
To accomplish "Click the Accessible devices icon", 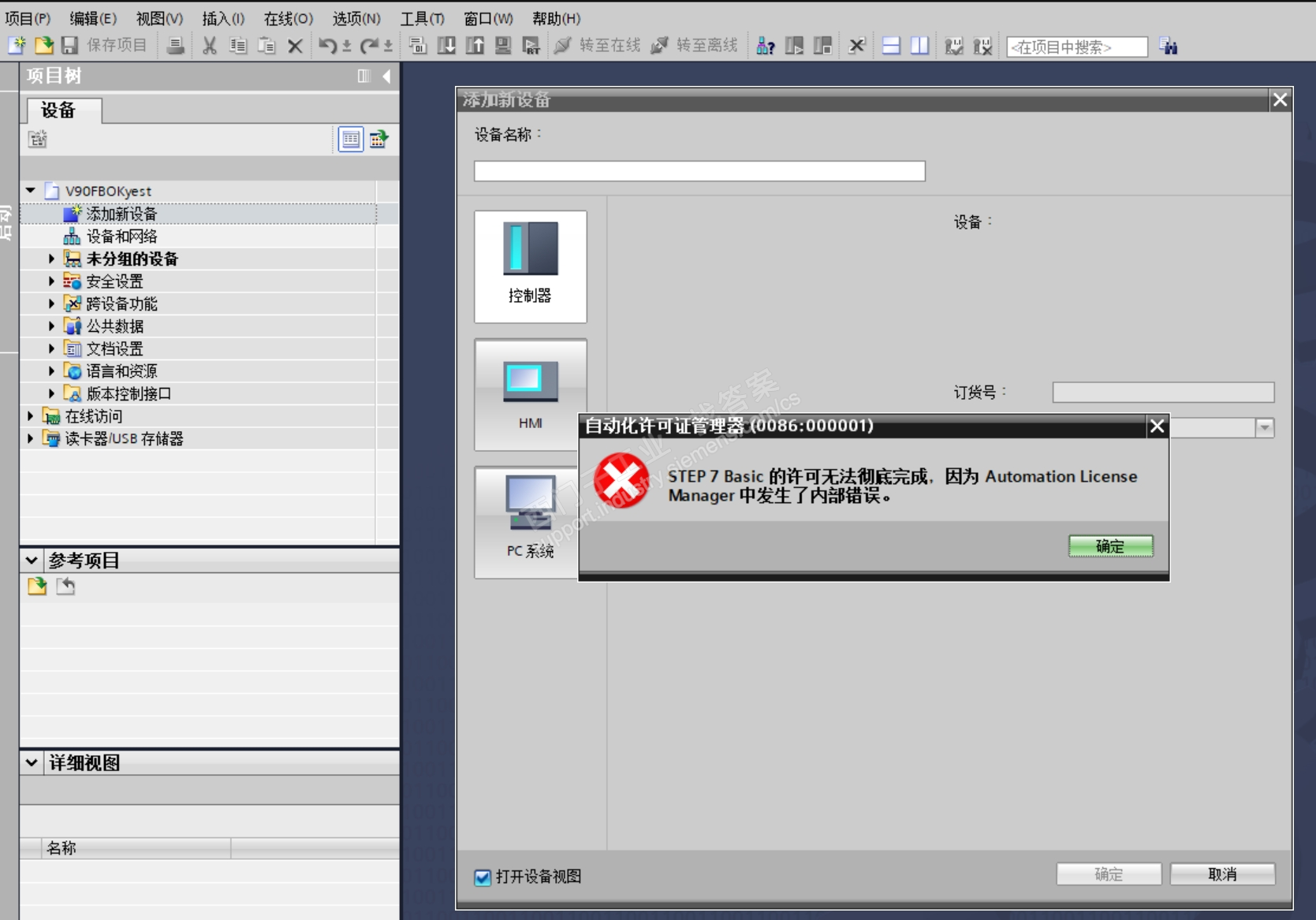I will pyautogui.click(x=765, y=46).
